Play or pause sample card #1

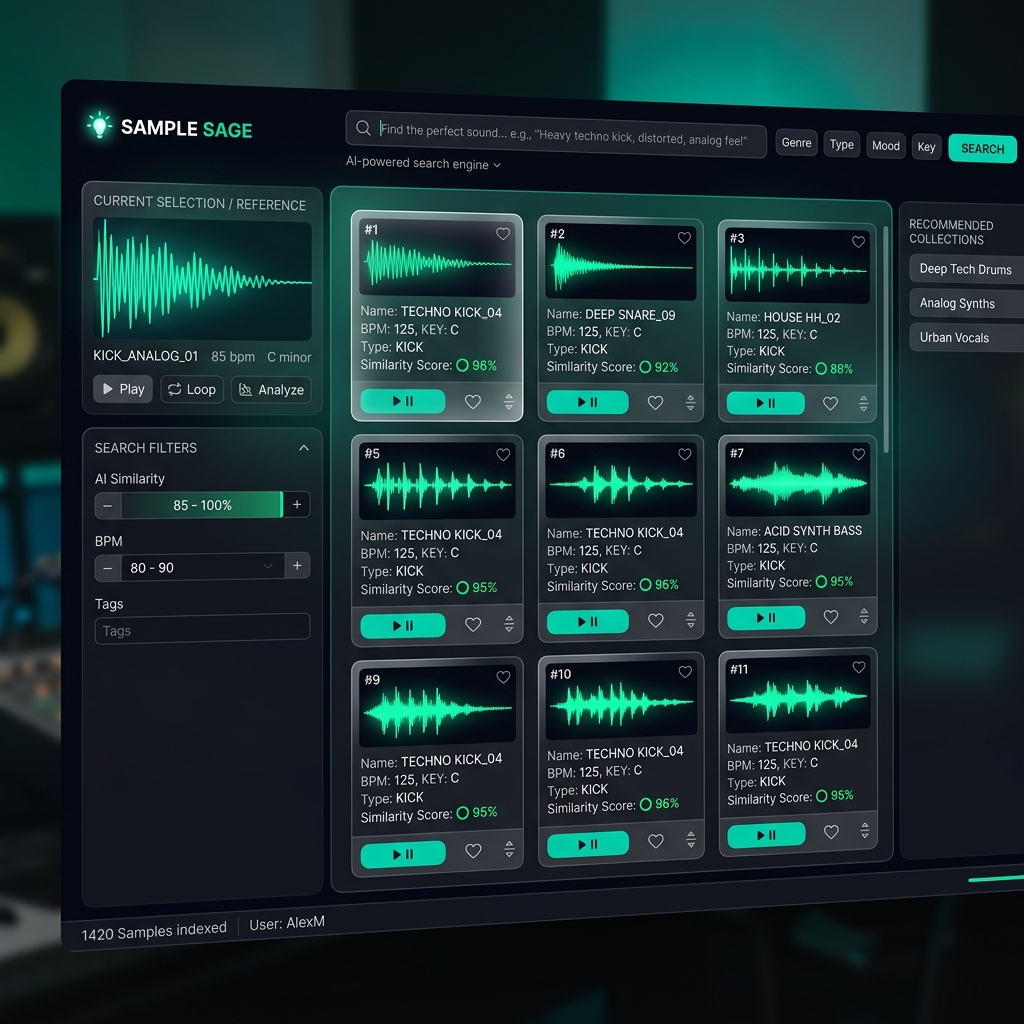403,401
